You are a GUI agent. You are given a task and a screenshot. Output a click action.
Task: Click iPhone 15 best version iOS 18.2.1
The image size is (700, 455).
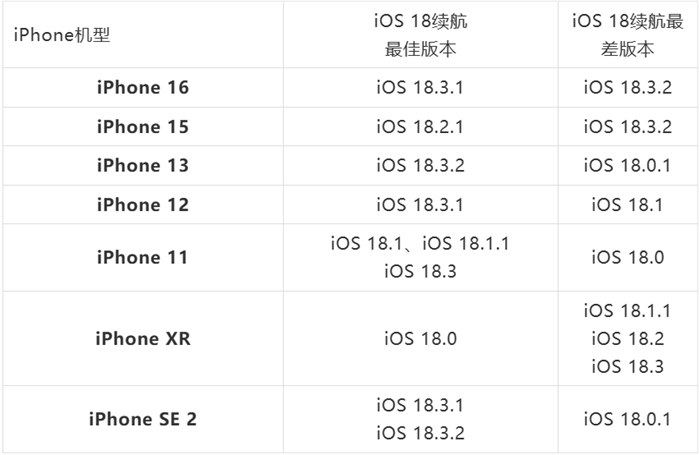[x=420, y=126]
